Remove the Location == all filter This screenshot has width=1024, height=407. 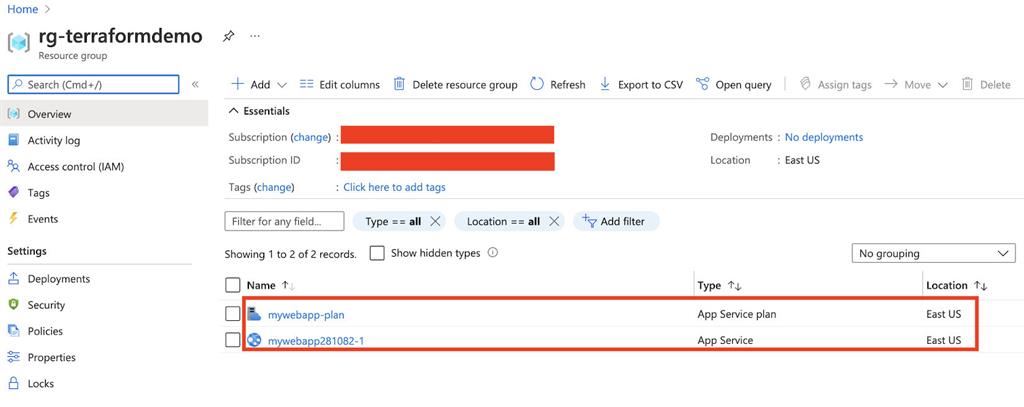tap(554, 221)
